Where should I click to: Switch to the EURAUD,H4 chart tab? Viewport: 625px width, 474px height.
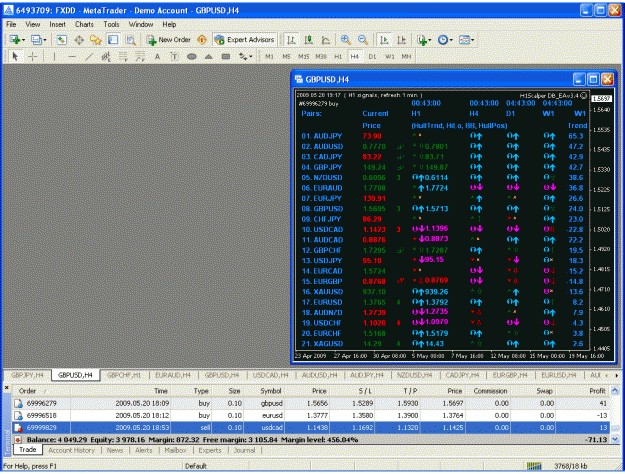pyautogui.click(x=173, y=375)
